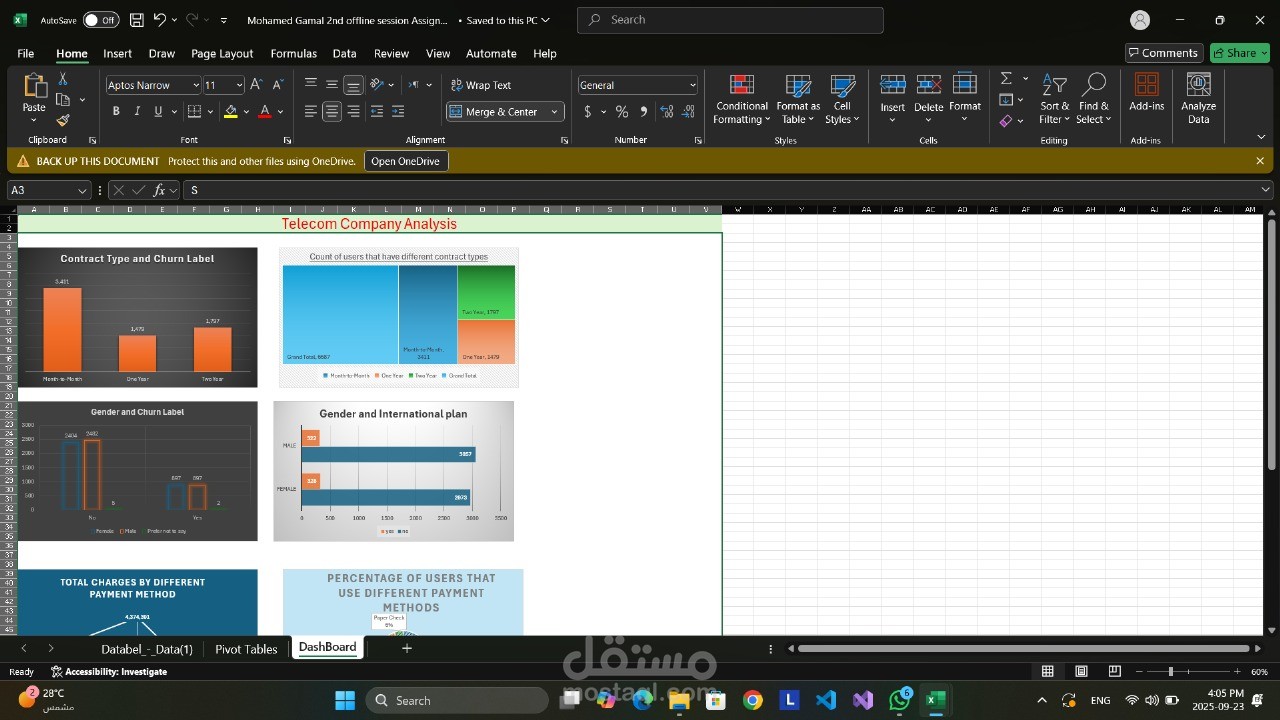The image size is (1280, 720).
Task: Open the Formulas ribbon tab
Action: pos(293,53)
